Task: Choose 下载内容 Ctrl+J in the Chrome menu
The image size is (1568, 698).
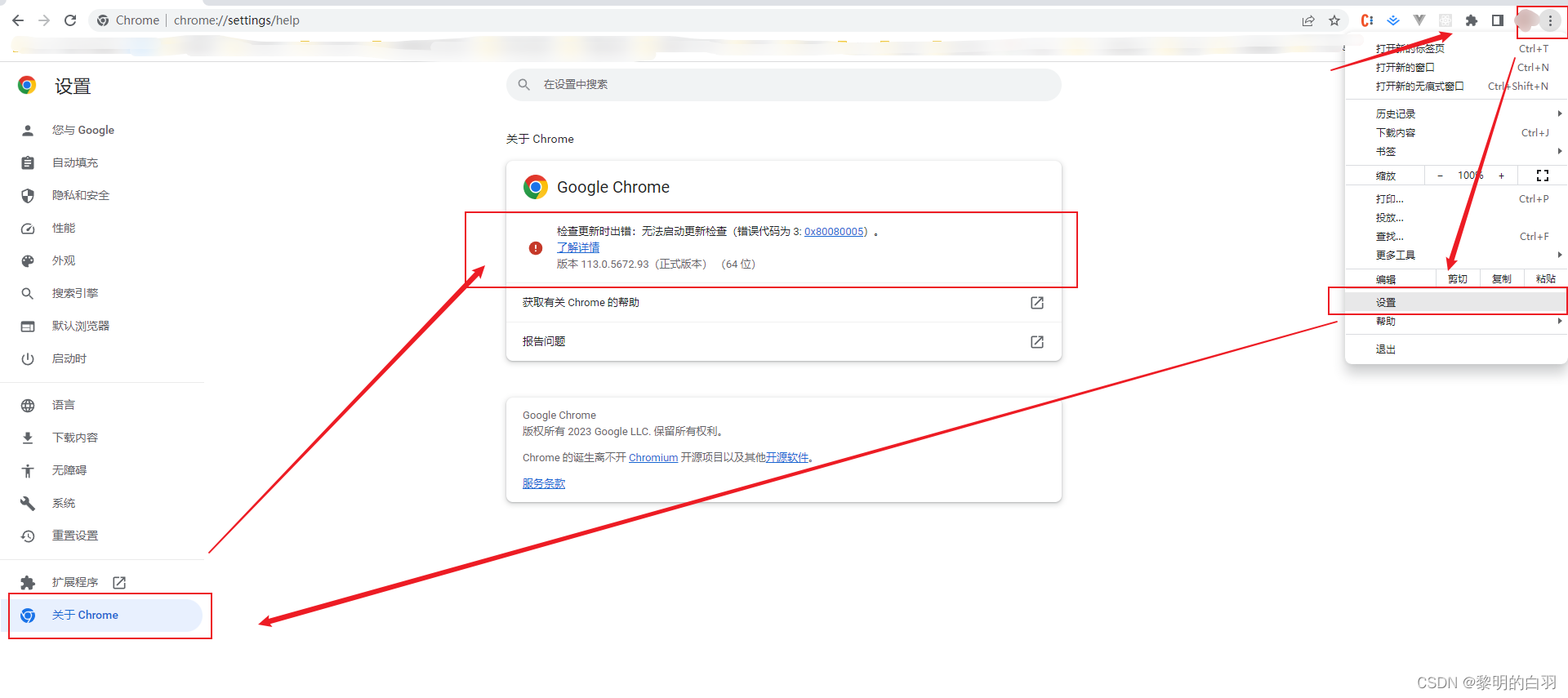Action: click(x=1455, y=133)
